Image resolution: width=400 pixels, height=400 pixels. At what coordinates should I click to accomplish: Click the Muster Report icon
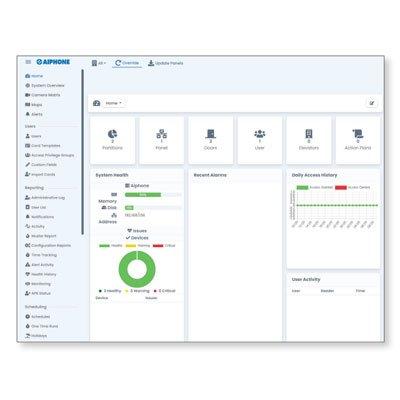coord(28,236)
